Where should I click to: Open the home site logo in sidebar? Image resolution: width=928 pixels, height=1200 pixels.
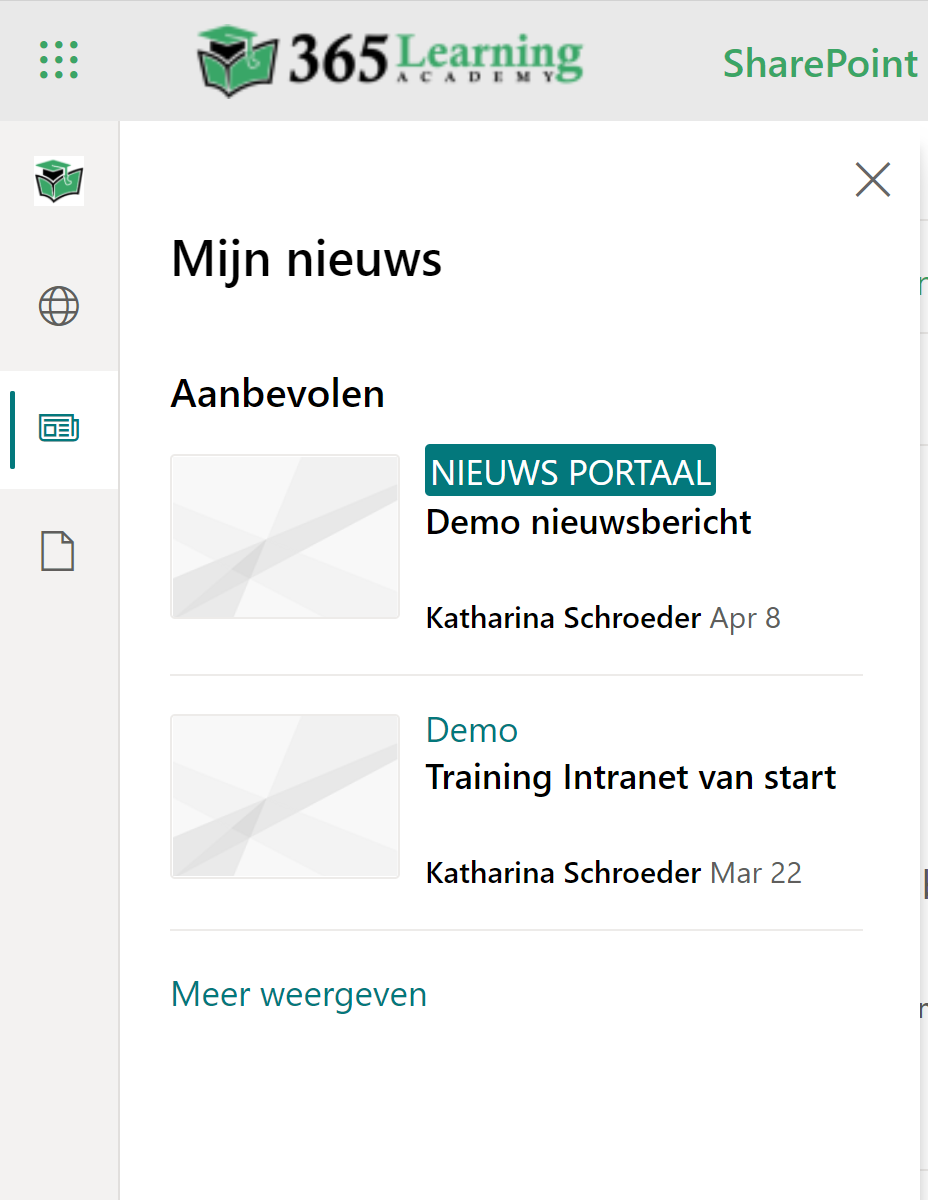point(59,181)
